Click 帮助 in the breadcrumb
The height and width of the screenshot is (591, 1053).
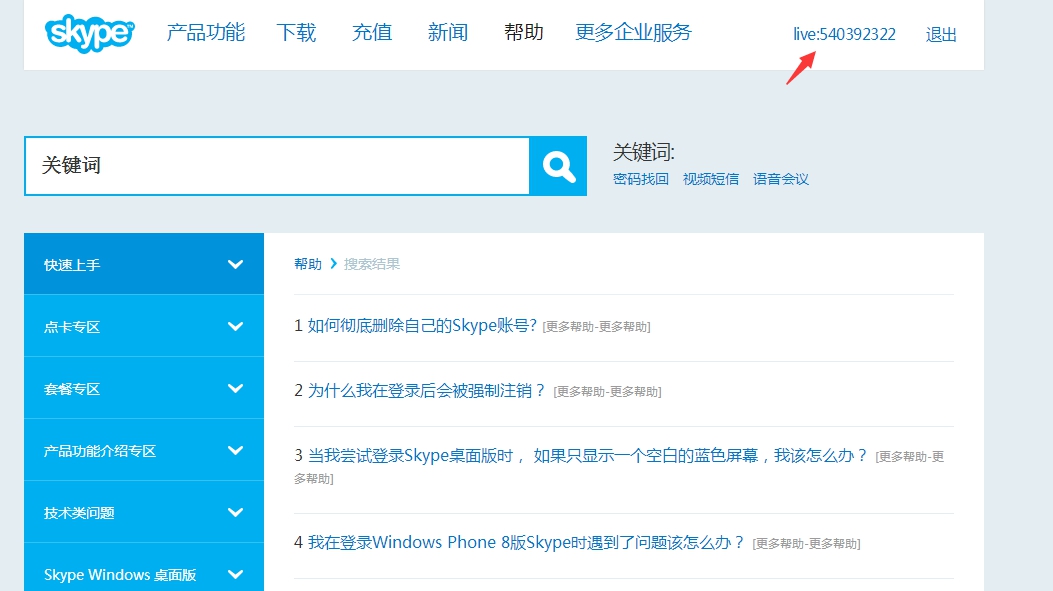pos(306,263)
